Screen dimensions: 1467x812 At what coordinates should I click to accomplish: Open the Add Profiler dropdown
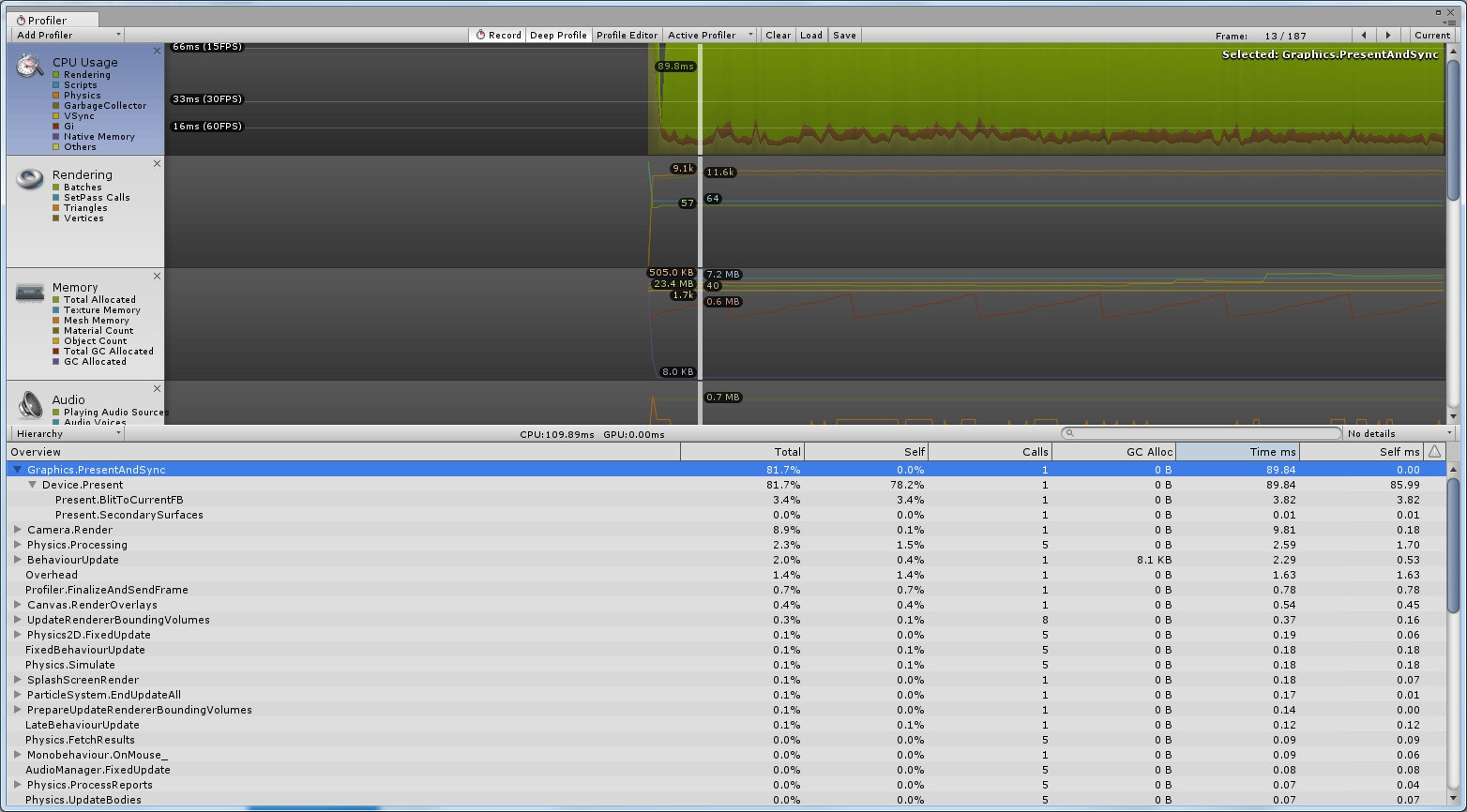(68, 36)
